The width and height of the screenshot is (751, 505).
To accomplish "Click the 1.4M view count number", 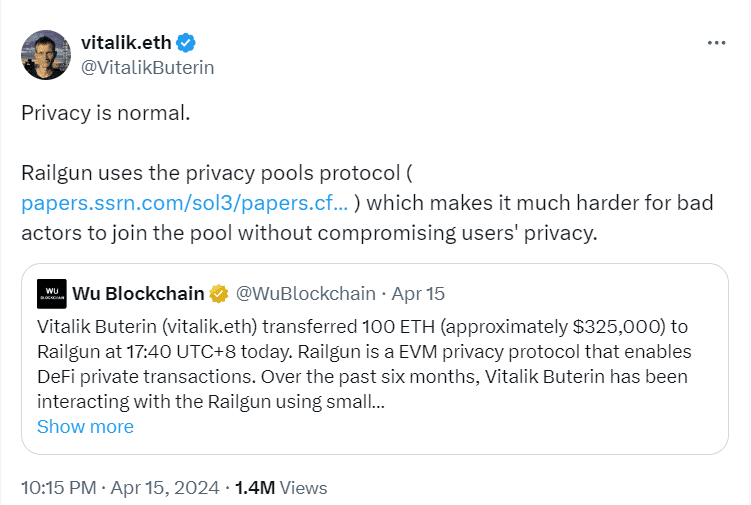I will click(255, 488).
